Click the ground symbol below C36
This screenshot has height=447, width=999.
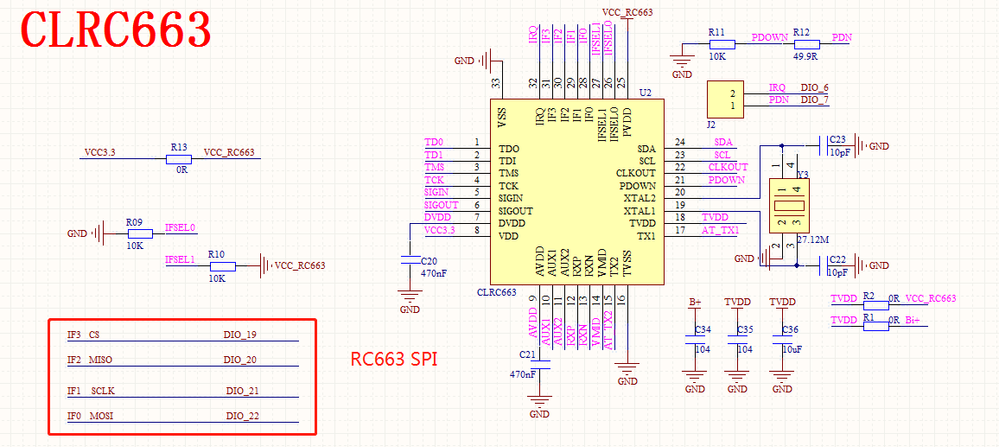[782, 376]
